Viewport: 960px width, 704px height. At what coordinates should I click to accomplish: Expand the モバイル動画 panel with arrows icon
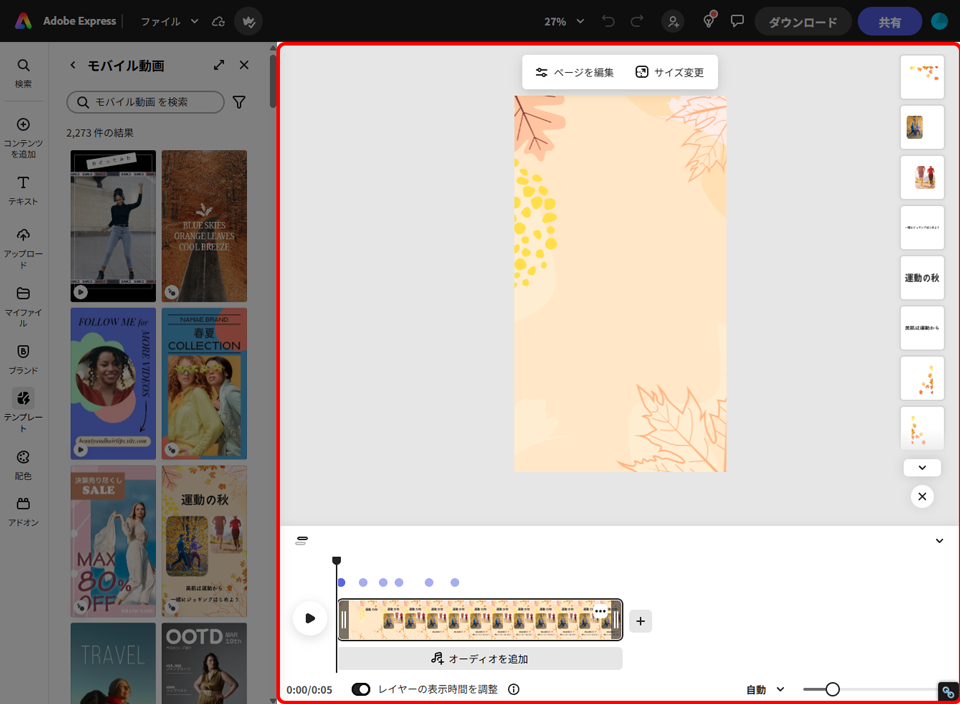pos(219,65)
